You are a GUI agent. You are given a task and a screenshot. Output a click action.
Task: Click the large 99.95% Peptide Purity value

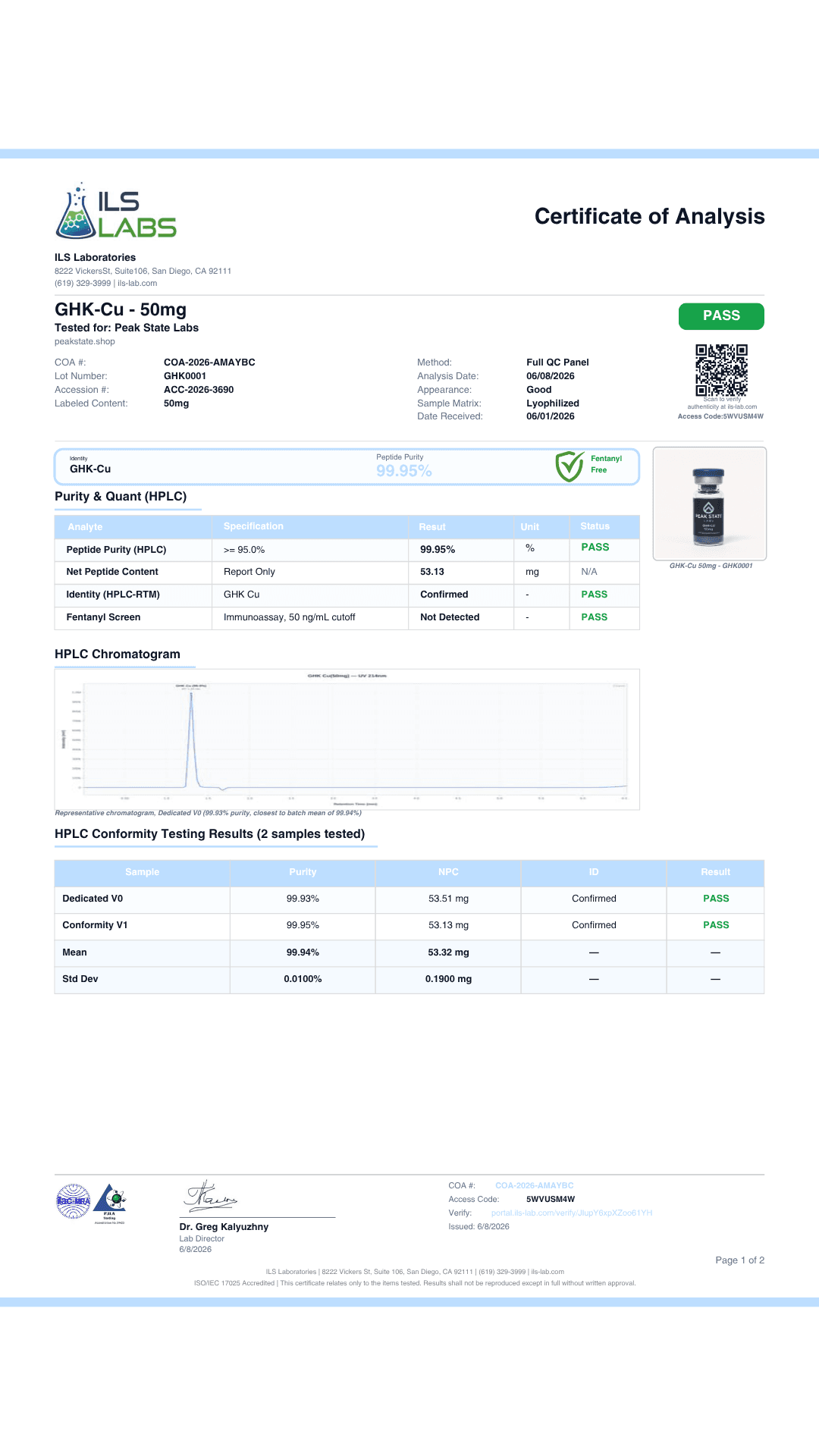tap(404, 471)
